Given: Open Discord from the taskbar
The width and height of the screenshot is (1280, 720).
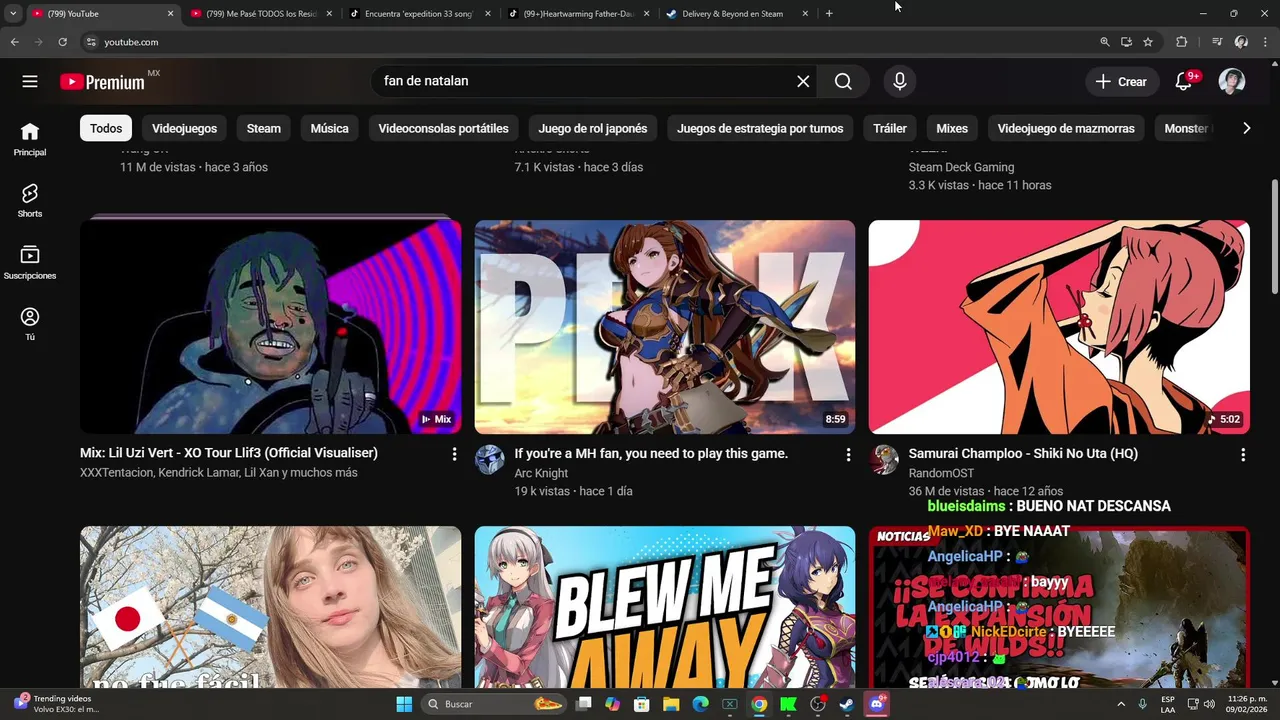Looking at the screenshot, I should 877,704.
